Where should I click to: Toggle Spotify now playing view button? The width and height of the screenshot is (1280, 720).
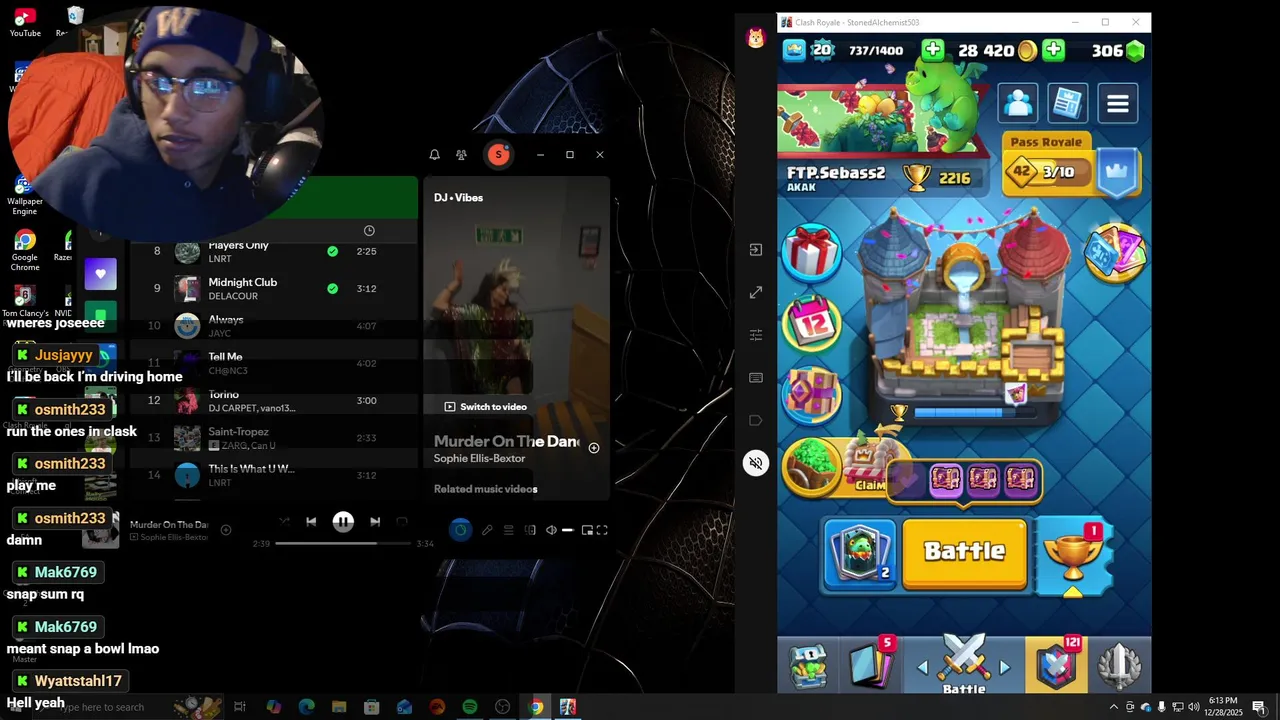(460, 530)
